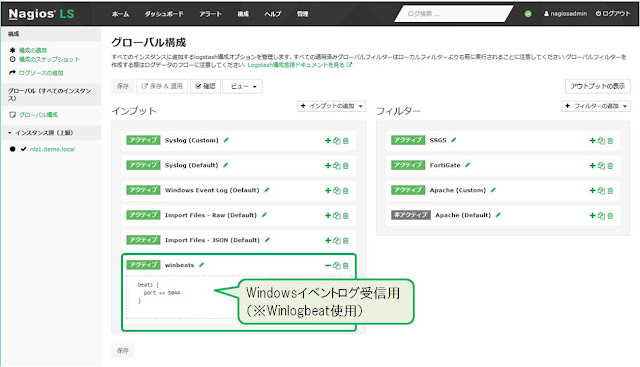
Task: Copy the Windows Event Log (Default) input
Action: point(337,191)
